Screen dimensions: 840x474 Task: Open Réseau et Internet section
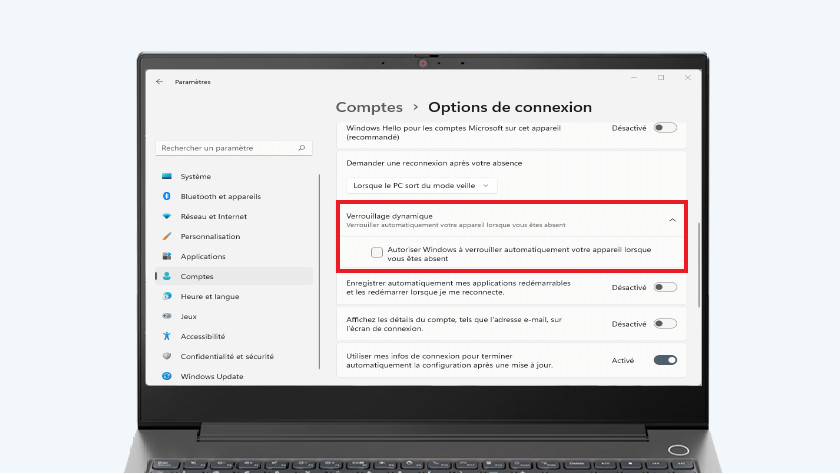pos(213,216)
